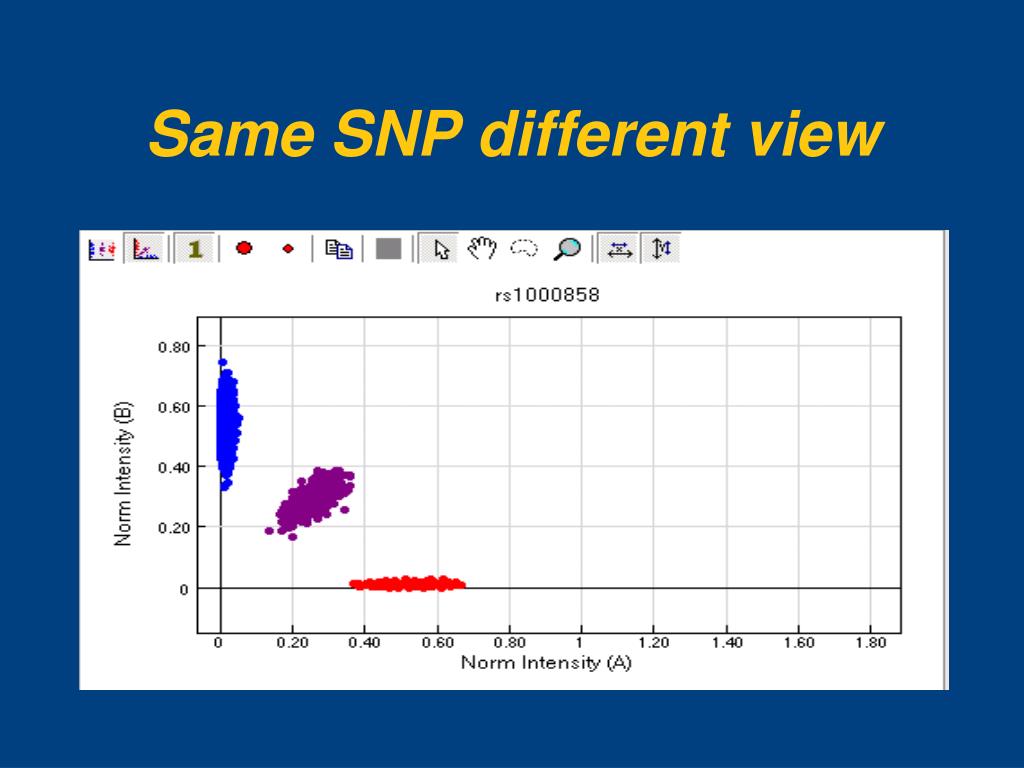The image size is (1024, 768).
Task: Click the Norm Intensity (B) axis label
Action: click(123, 473)
